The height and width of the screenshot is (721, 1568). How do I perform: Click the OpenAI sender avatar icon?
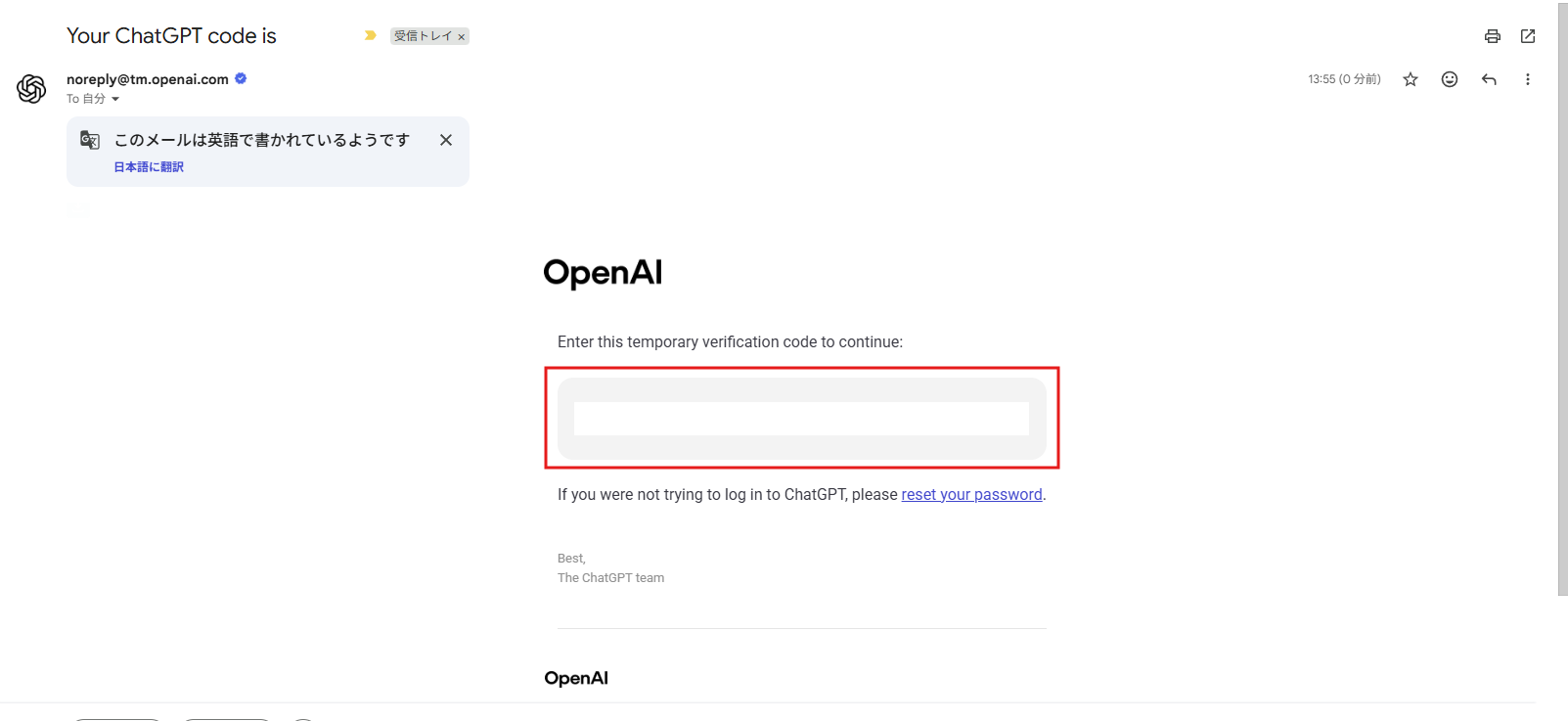(31, 89)
